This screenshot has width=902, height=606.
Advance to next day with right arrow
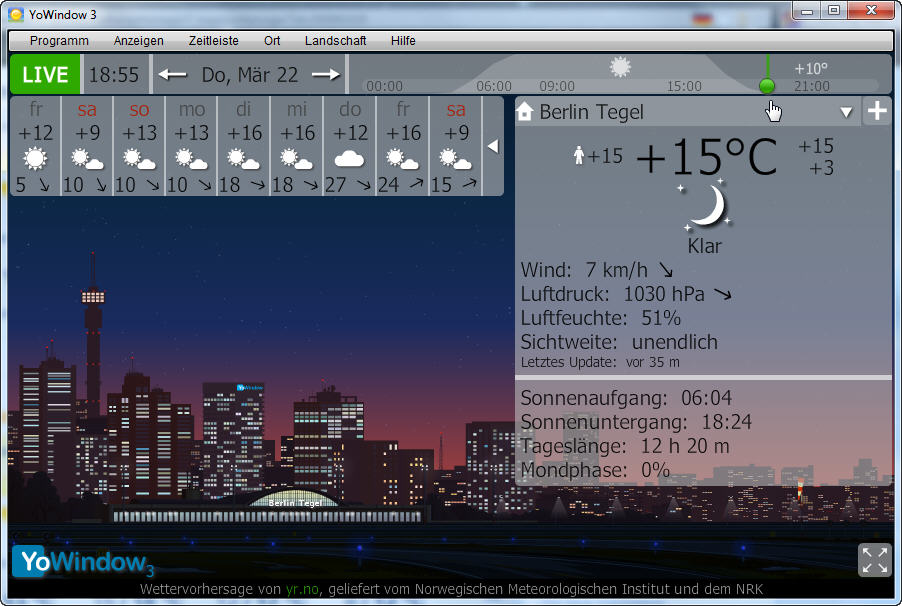click(326, 75)
